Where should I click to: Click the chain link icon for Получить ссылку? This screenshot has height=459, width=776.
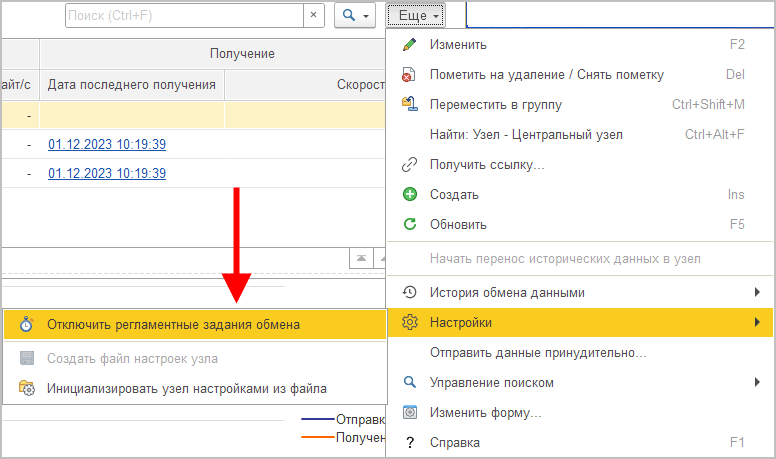(x=409, y=165)
